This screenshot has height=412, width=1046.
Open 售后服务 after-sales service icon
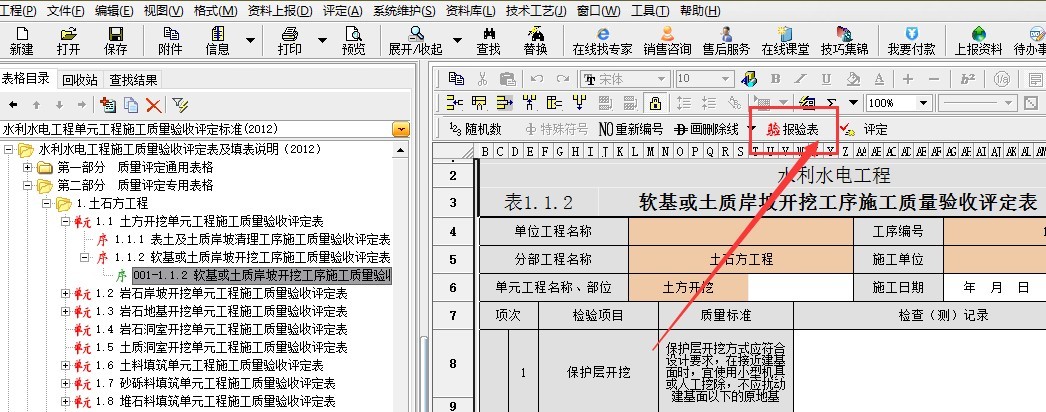tap(726, 41)
